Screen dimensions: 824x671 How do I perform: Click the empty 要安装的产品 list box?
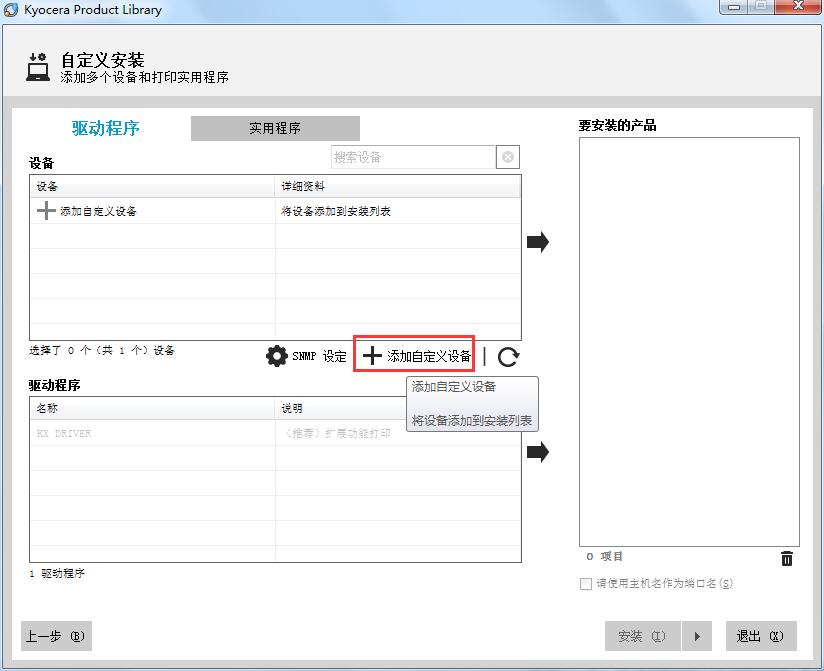[x=689, y=342]
